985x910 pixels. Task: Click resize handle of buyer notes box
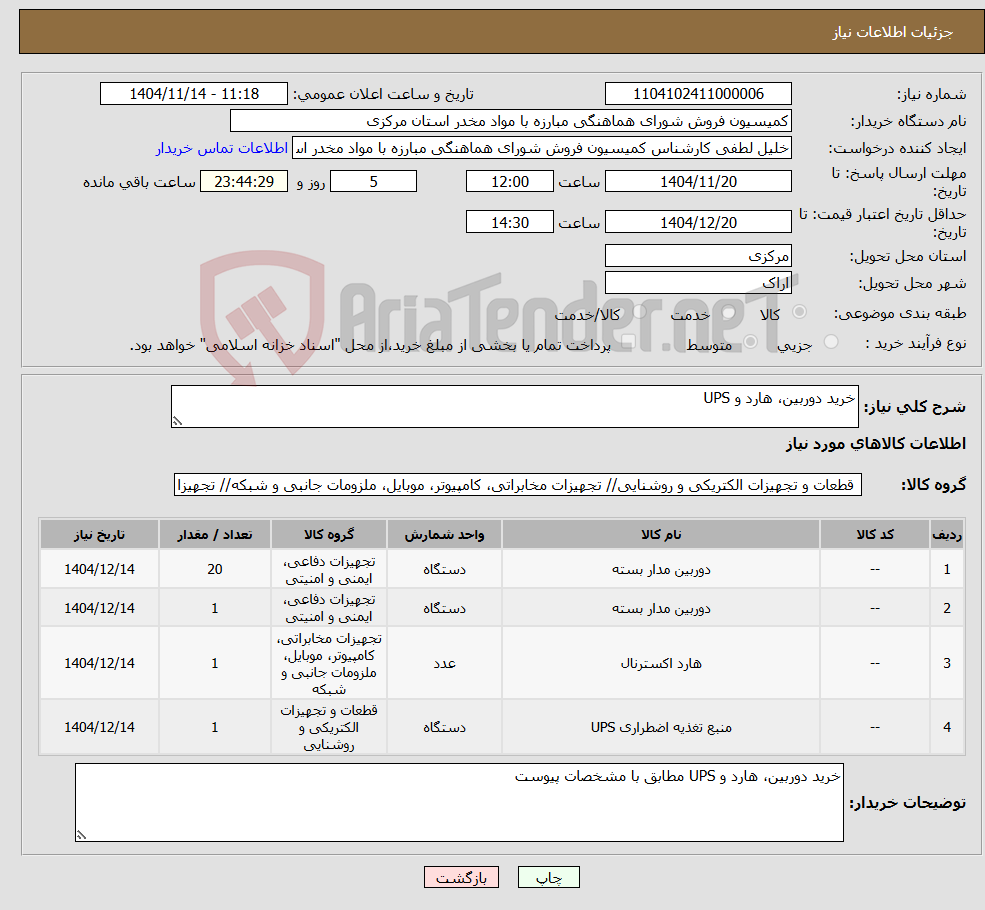tap(81, 835)
